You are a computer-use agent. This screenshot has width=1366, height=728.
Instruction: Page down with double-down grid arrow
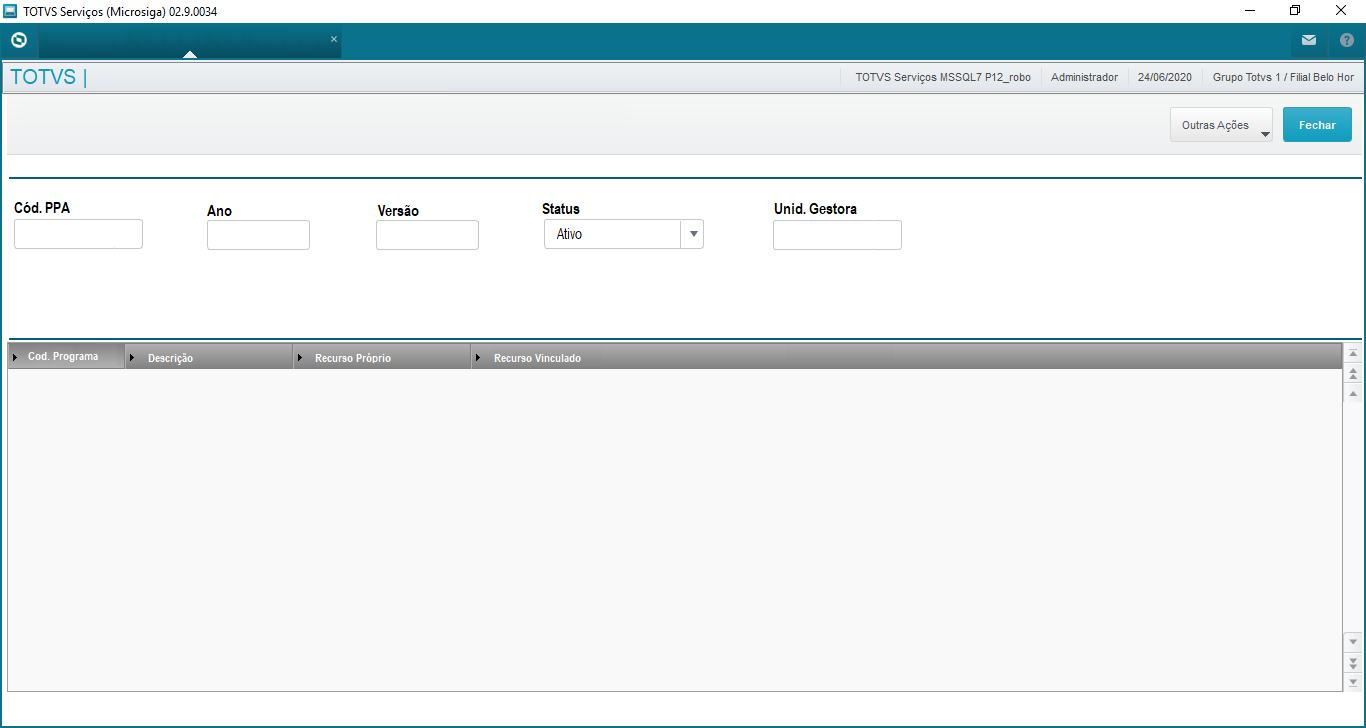pyautogui.click(x=1353, y=662)
